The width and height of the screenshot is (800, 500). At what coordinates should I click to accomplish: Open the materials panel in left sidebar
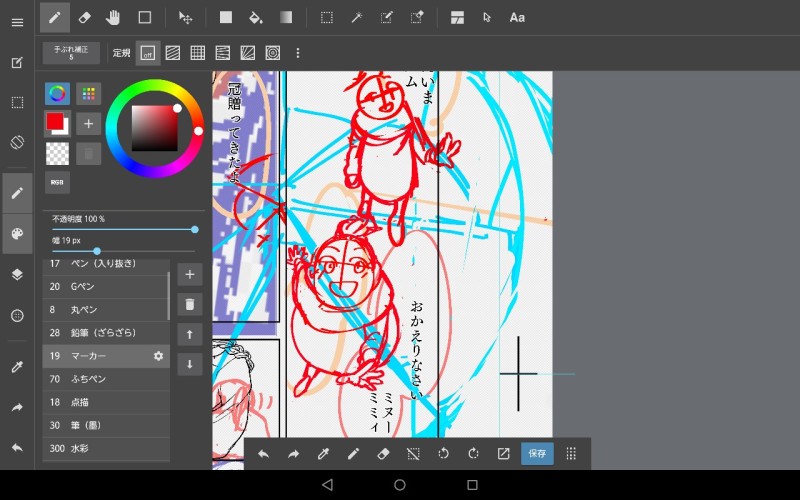(17, 315)
